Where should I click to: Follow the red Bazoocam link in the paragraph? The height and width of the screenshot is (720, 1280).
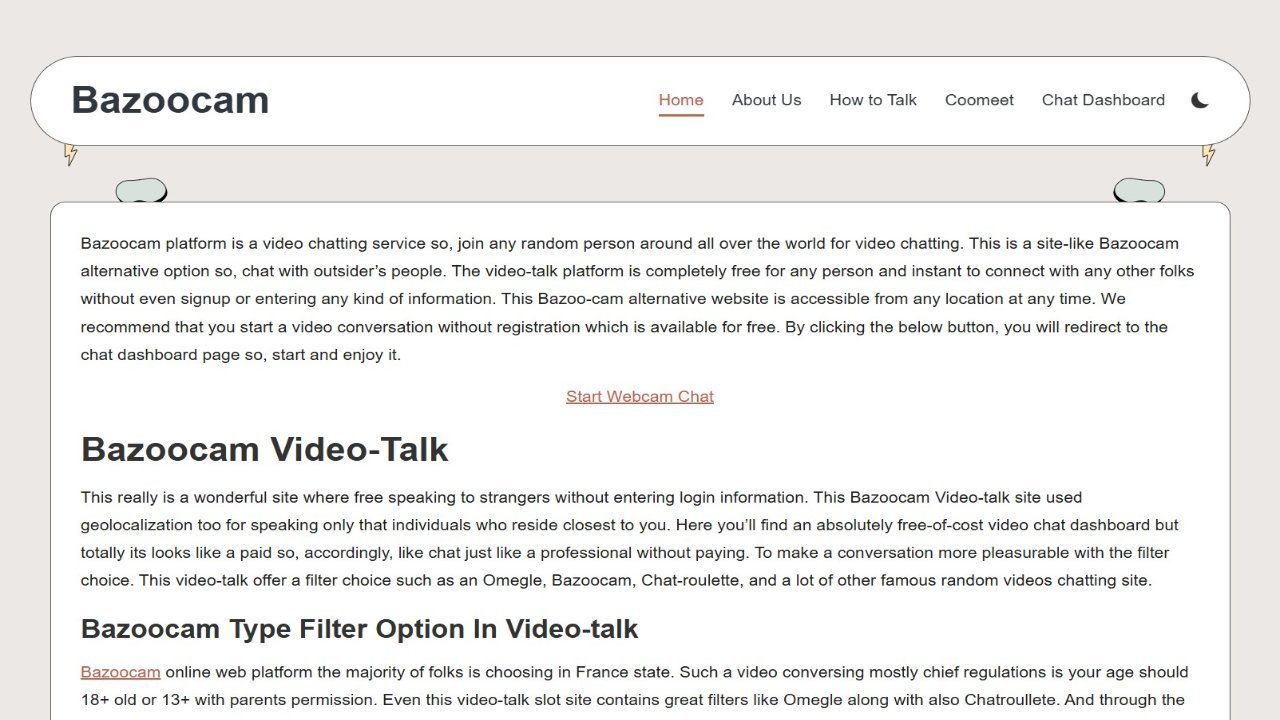[120, 672]
